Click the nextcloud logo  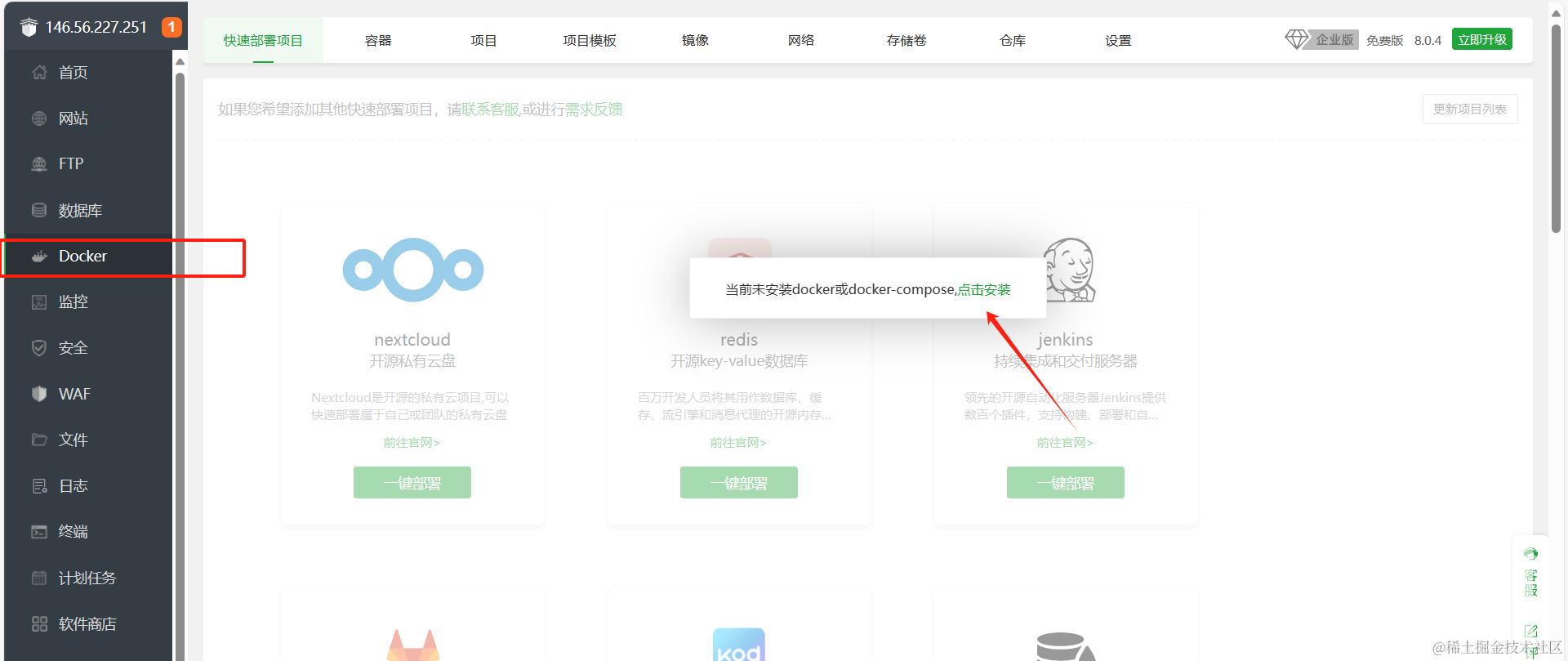412,270
